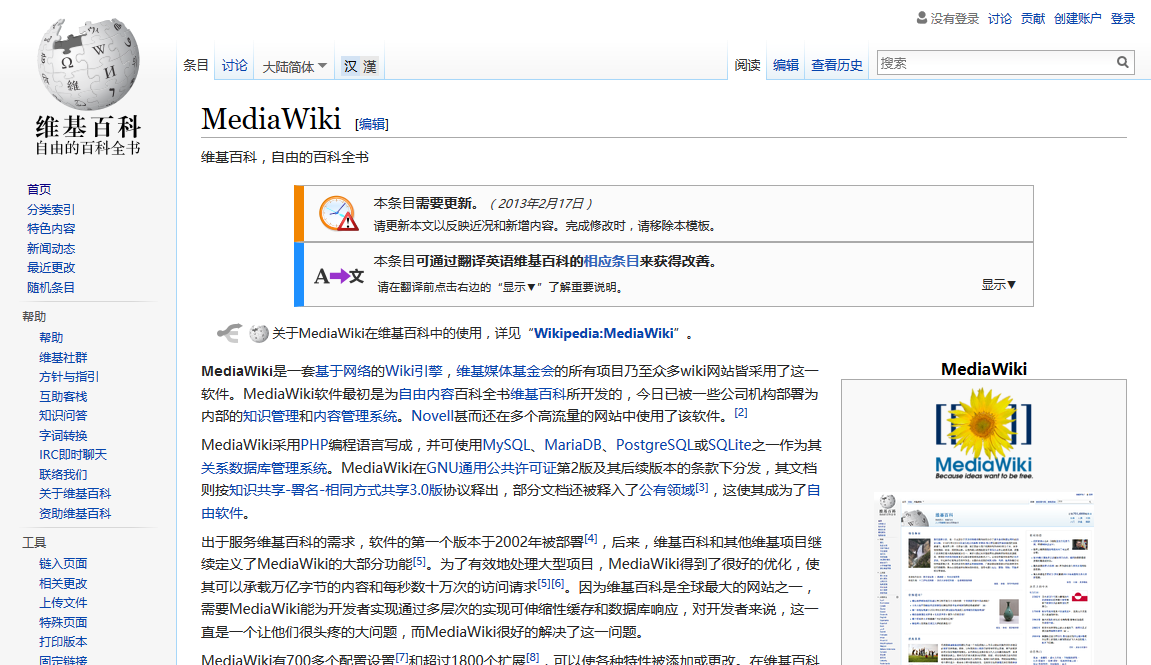1151x665 pixels.
Task: Click the 知识管理 link
Action: (x=270, y=416)
